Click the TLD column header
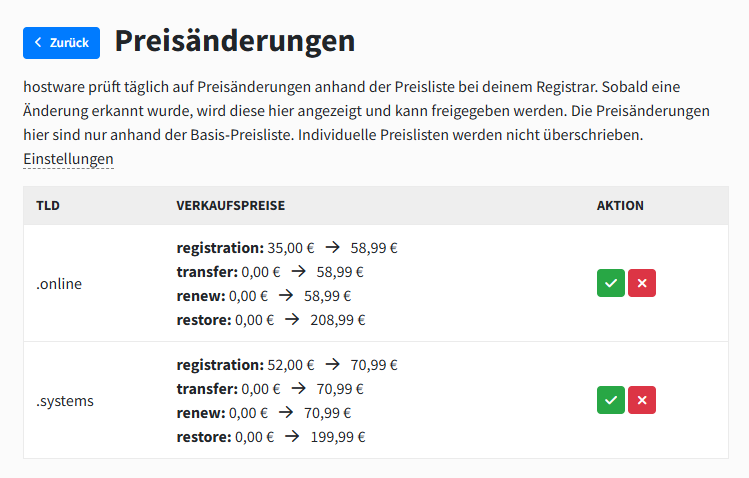749x478 pixels. pos(48,206)
